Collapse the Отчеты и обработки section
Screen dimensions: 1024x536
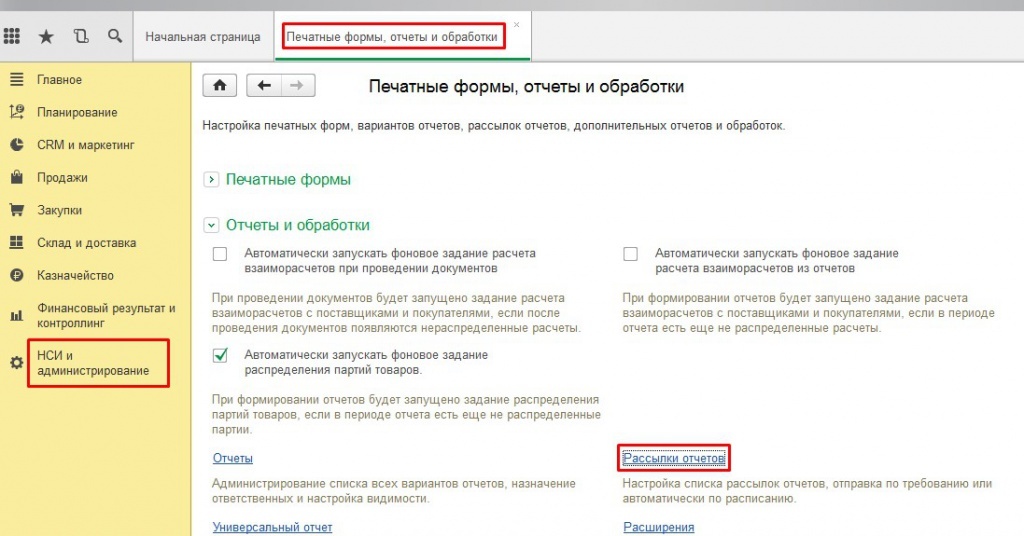click(x=211, y=225)
